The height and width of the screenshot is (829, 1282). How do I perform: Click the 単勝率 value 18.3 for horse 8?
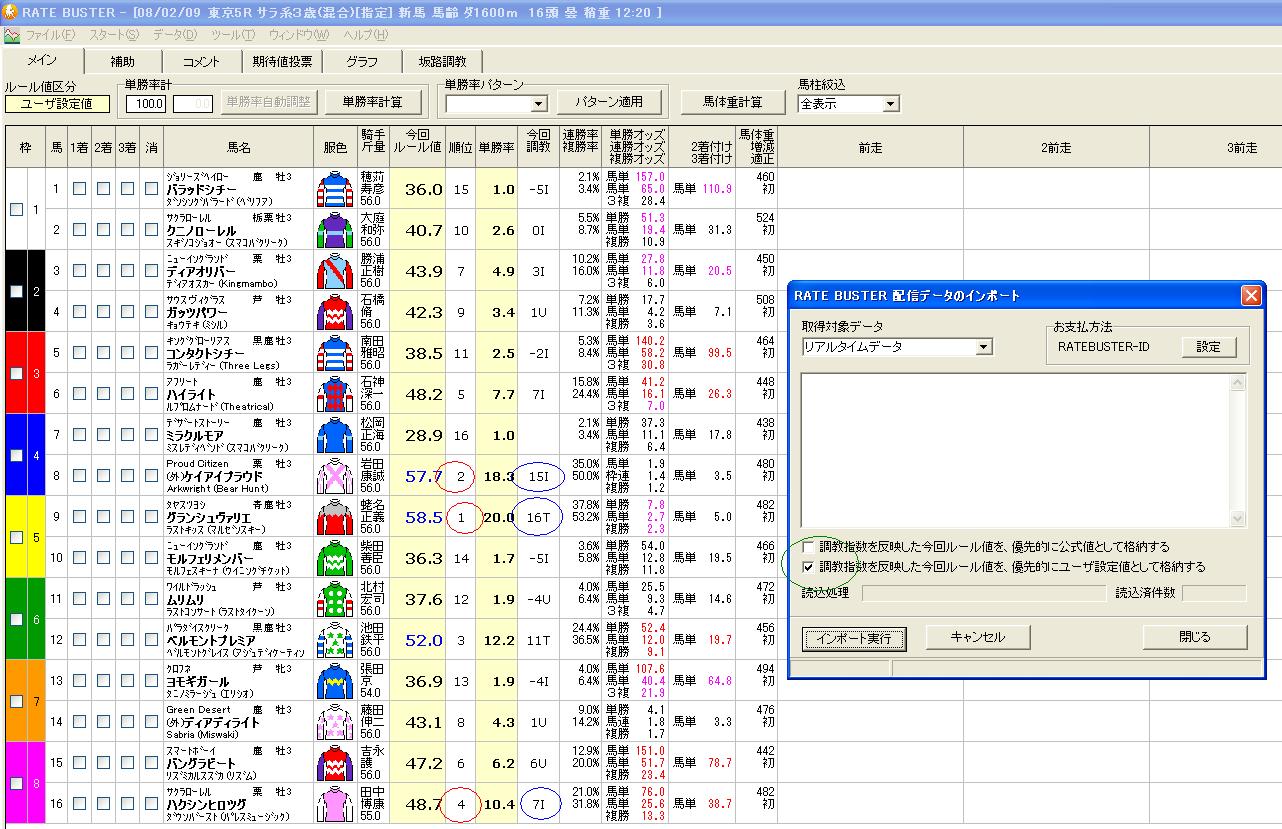[x=497, y=477]
